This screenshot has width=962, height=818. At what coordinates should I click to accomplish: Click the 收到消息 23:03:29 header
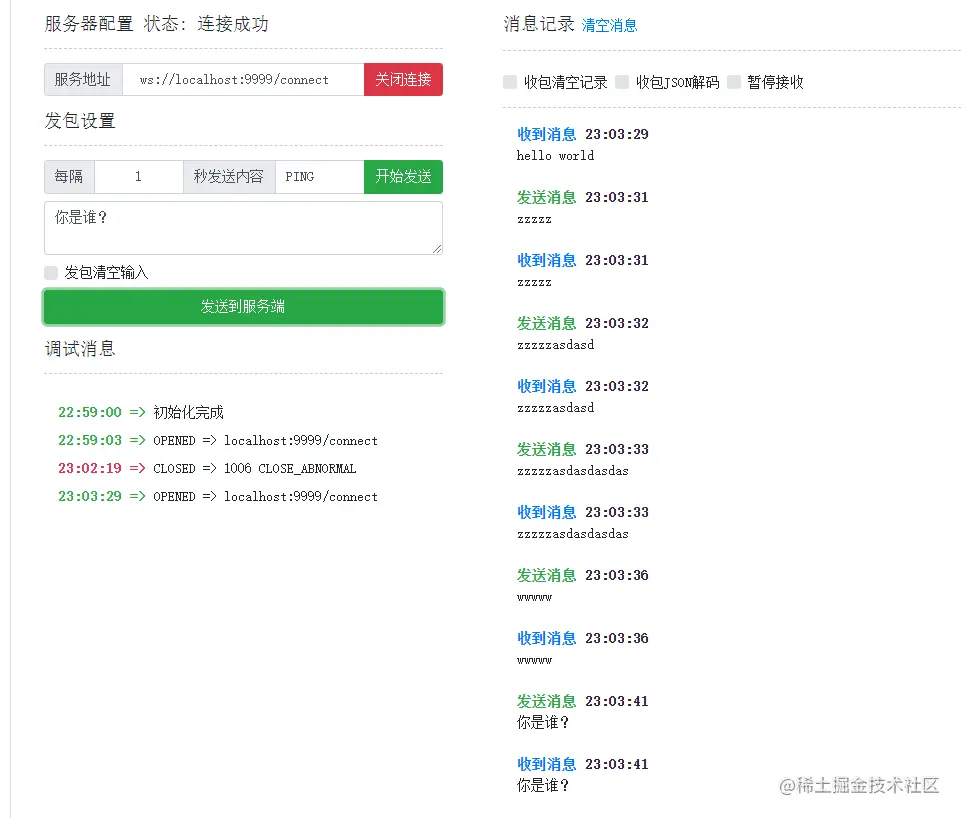point(582,134)
